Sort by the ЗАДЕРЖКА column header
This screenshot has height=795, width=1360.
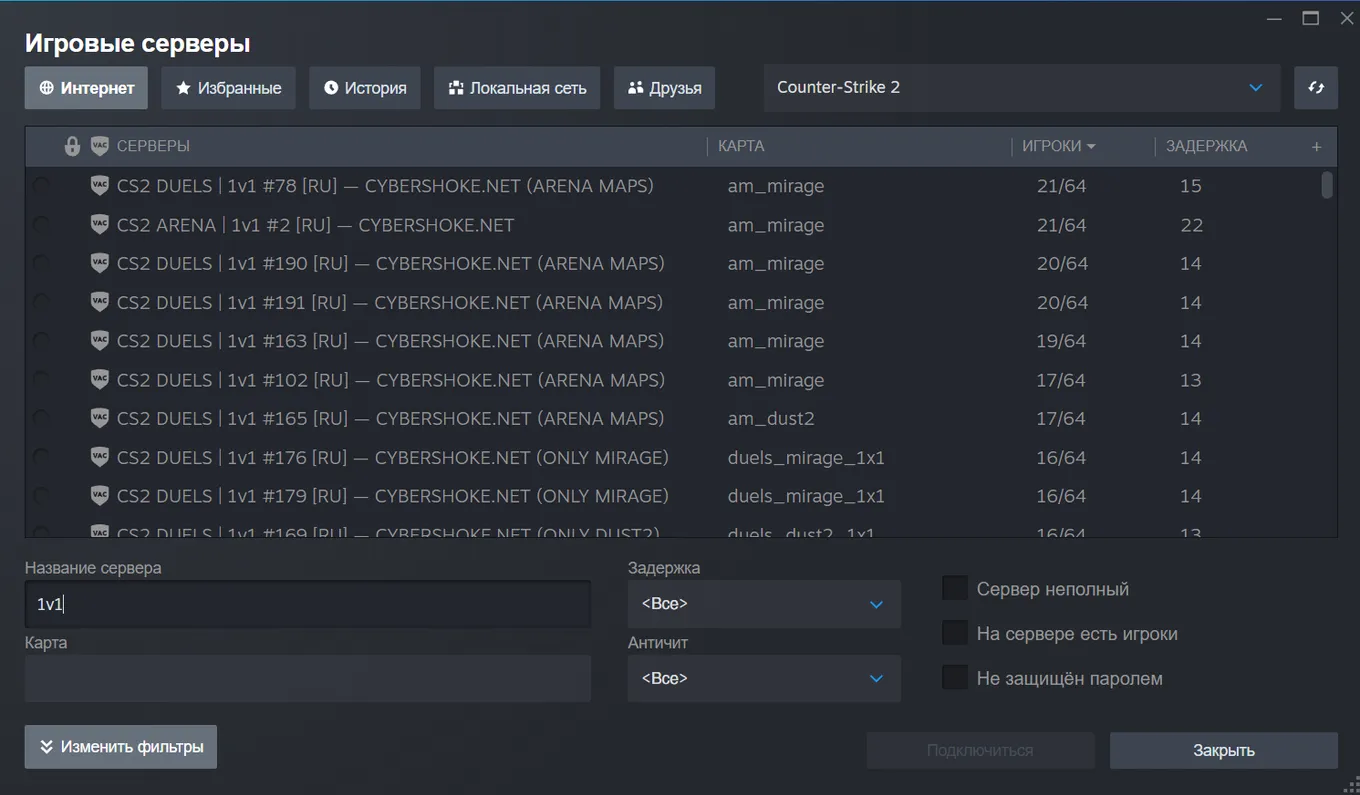(1206, 146)
